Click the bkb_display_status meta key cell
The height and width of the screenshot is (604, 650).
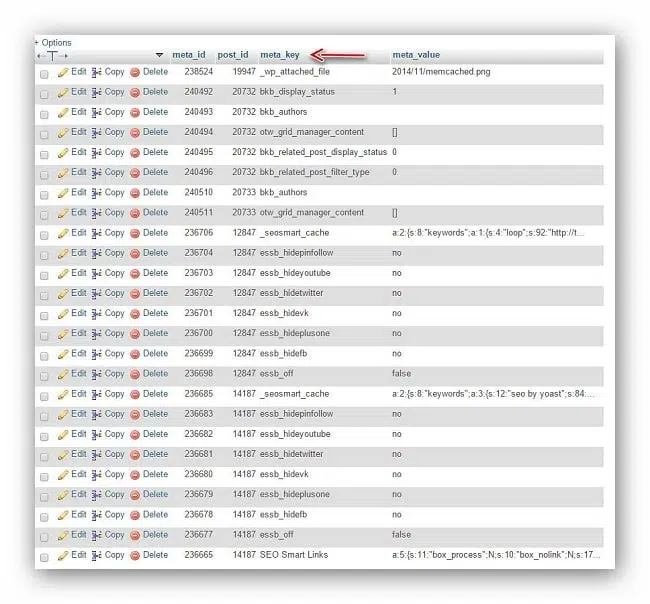(297, 92)
